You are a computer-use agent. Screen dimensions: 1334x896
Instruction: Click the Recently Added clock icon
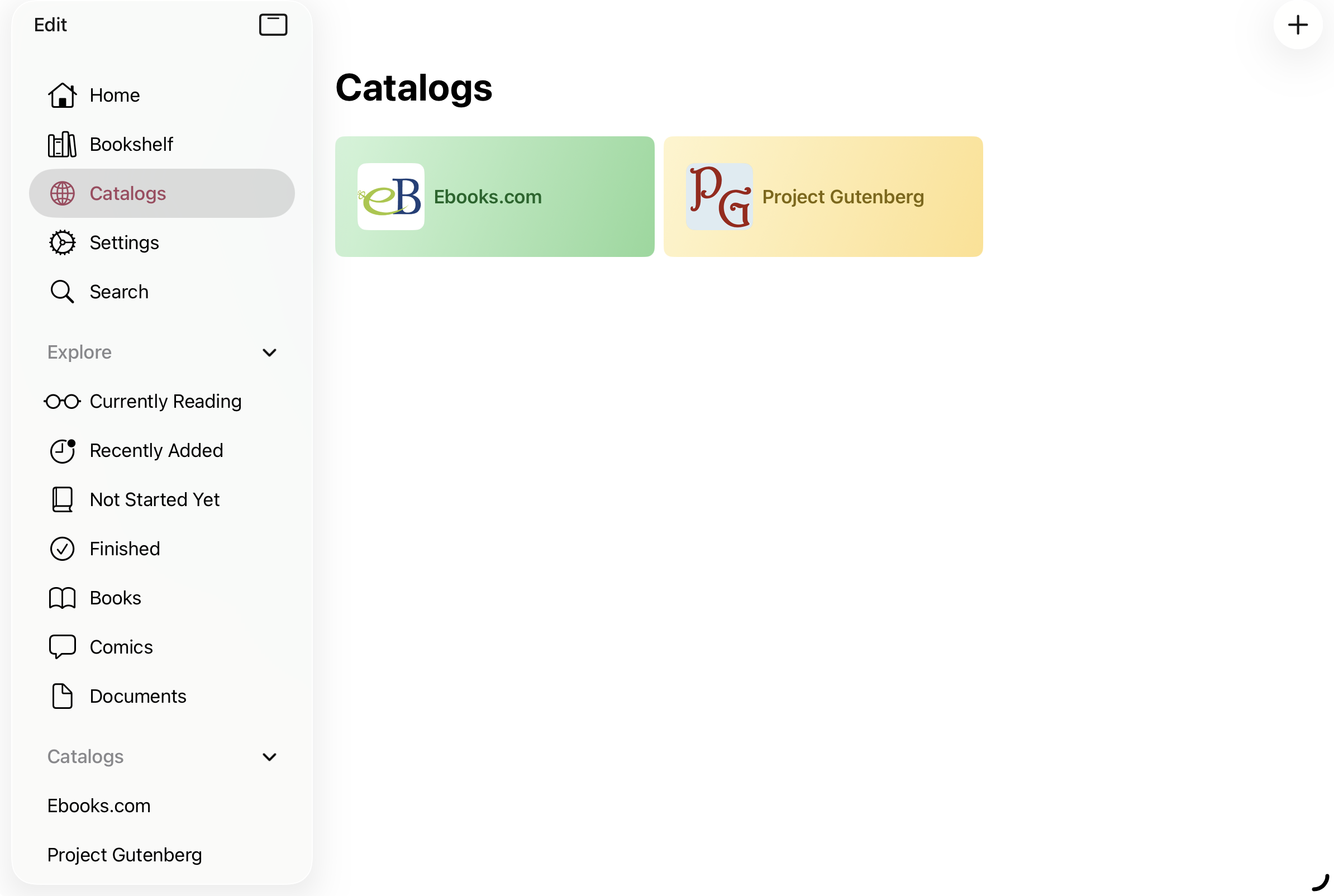[61, 451]
